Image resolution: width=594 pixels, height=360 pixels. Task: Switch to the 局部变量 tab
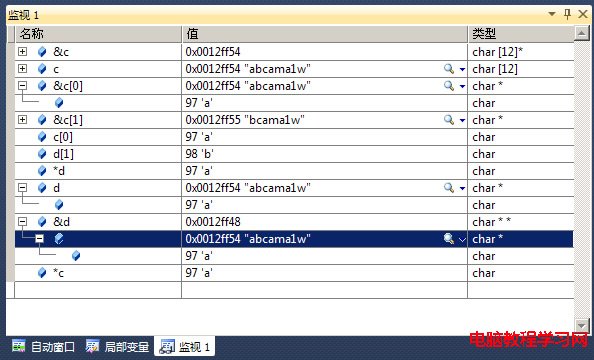point(117,346)
